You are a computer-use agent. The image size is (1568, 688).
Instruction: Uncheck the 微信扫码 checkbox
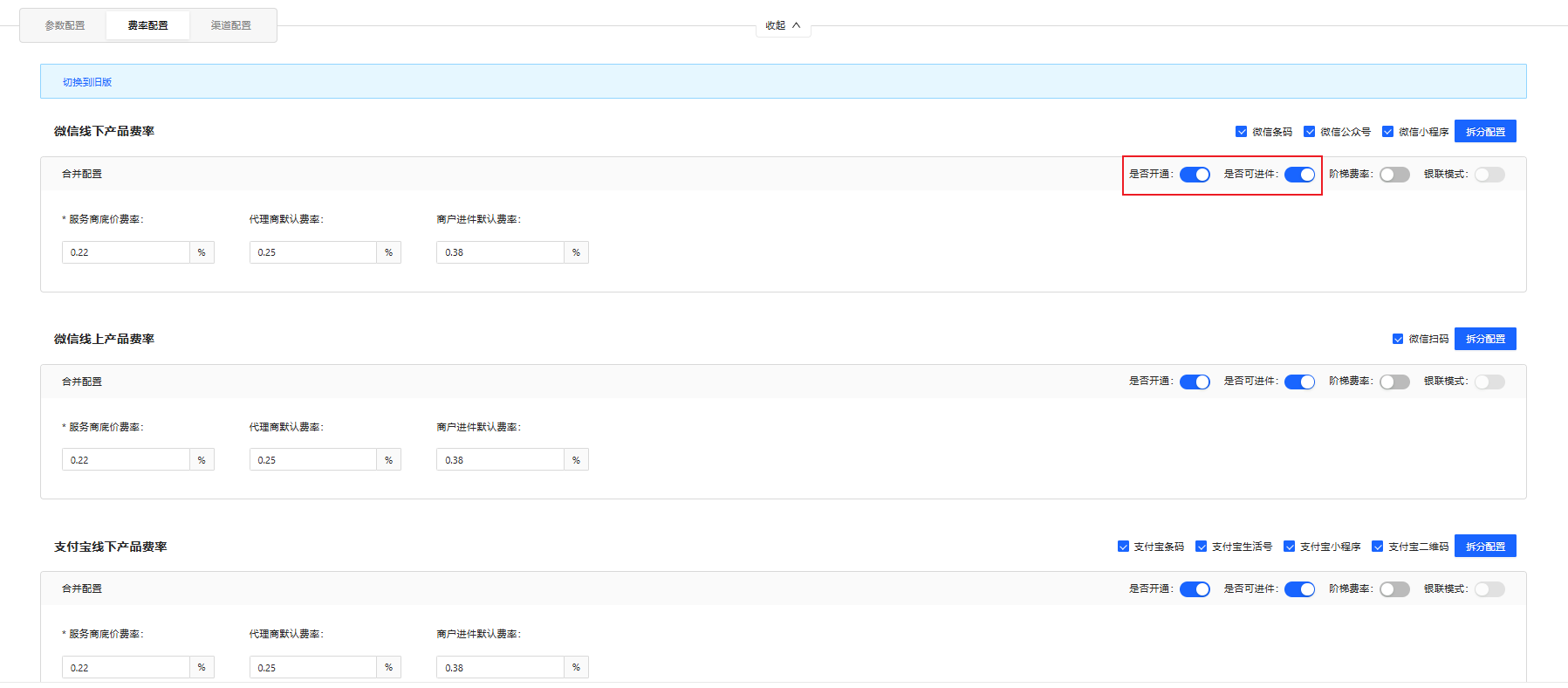coord(1397,339)
